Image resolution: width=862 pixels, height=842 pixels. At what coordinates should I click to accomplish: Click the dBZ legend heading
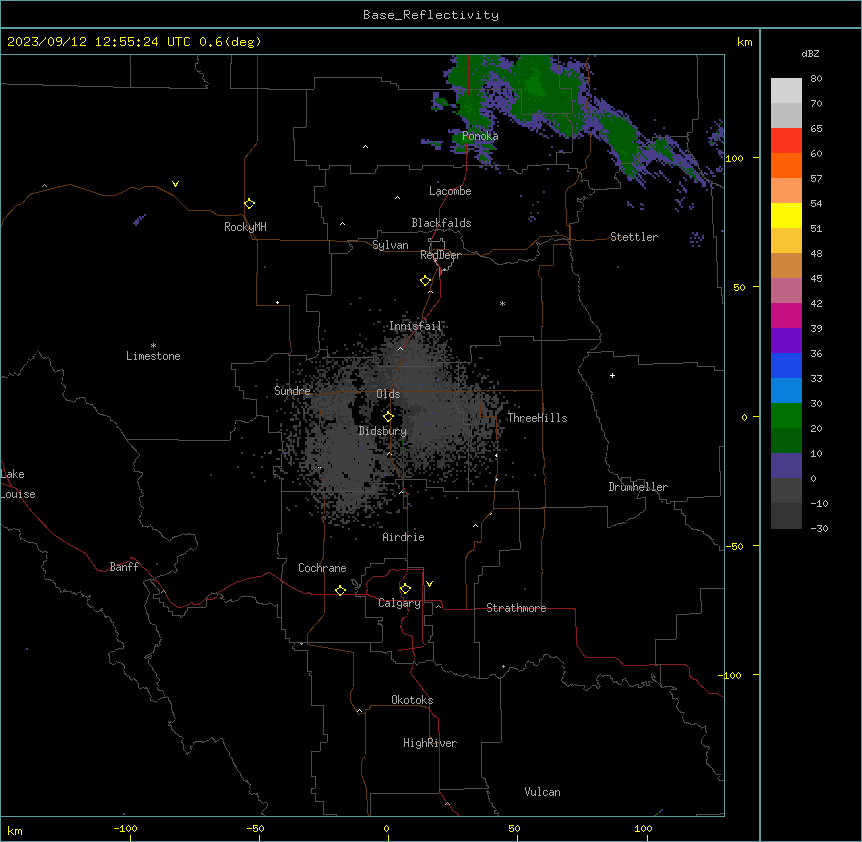(810, 53)
